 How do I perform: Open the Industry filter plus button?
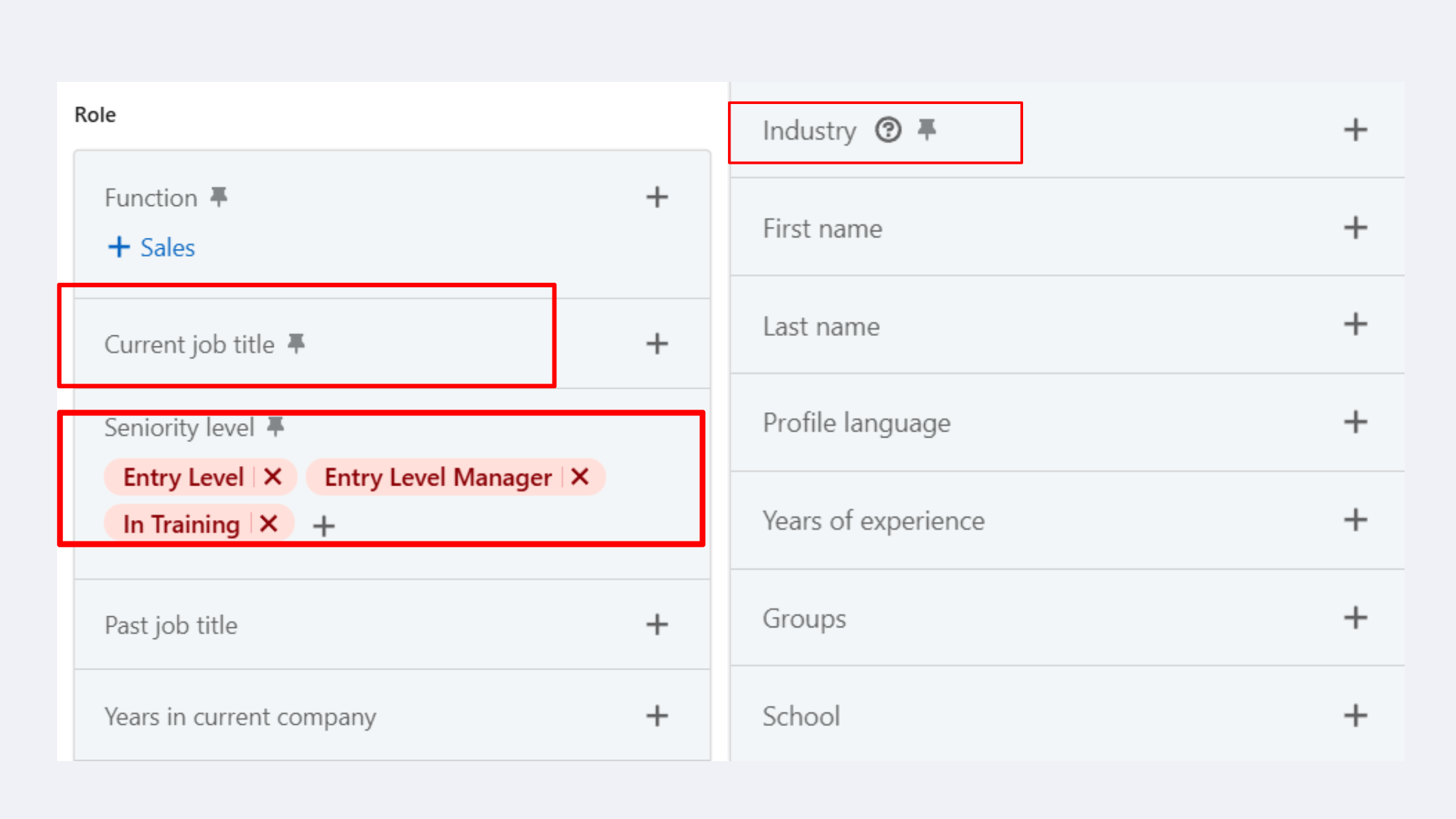point(1356,130)
